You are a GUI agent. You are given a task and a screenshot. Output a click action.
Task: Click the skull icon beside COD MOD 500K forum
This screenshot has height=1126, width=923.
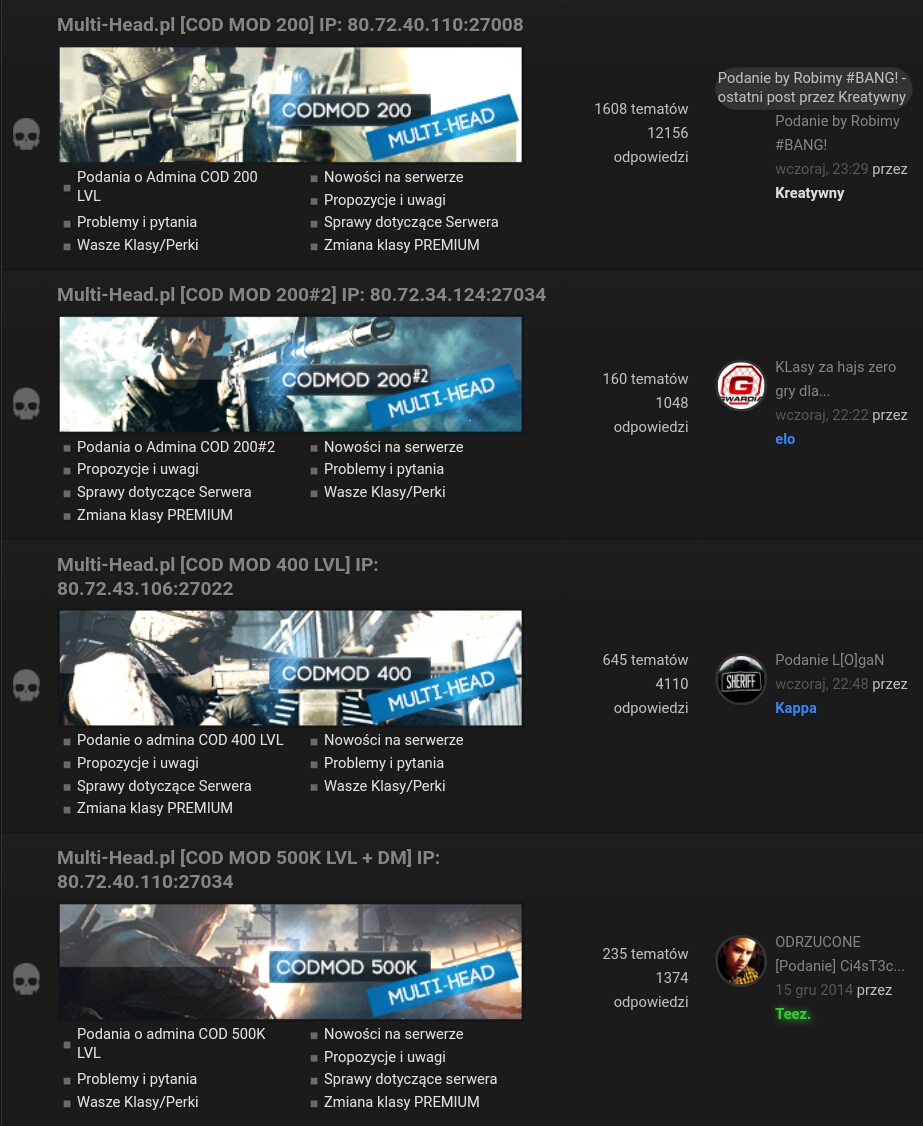coord(26,978)
